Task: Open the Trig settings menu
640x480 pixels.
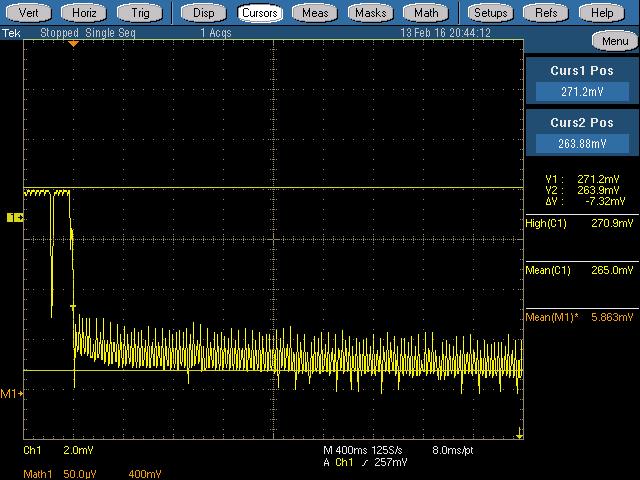Action: tap(139, 13)
